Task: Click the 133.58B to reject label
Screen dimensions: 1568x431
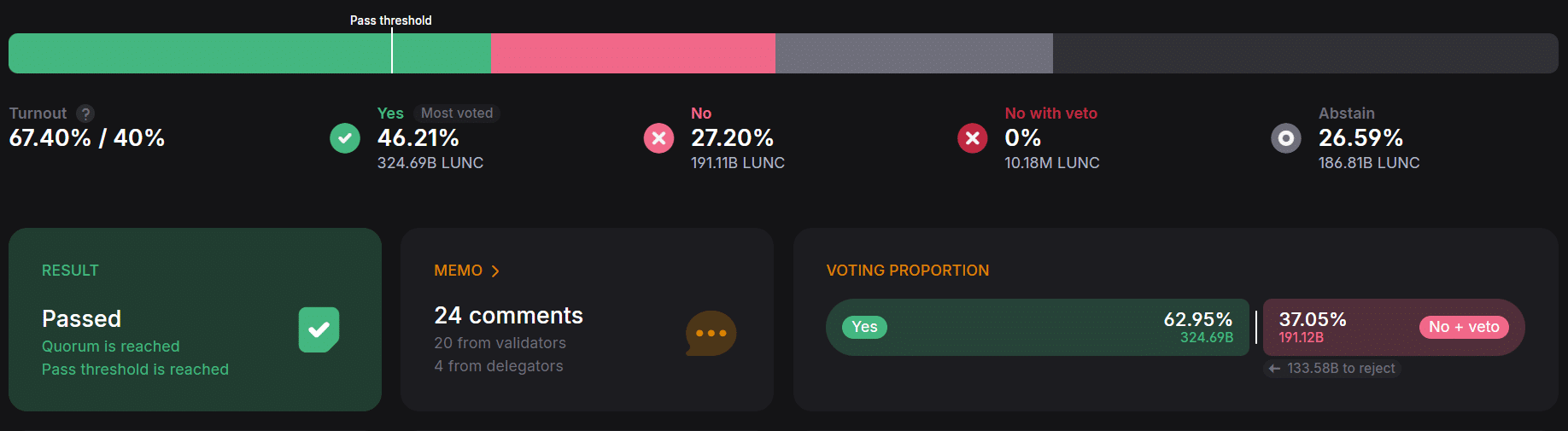Action: 1341,369
